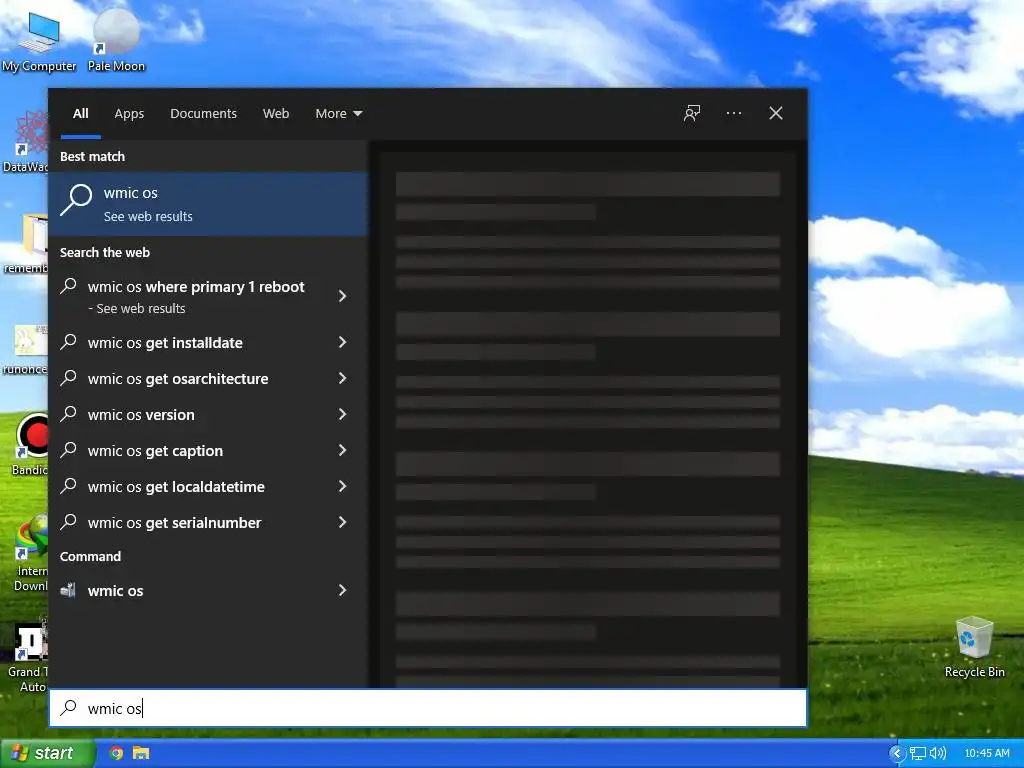Switch to the All tab
1024x768 pixels.
click(80, 114)
